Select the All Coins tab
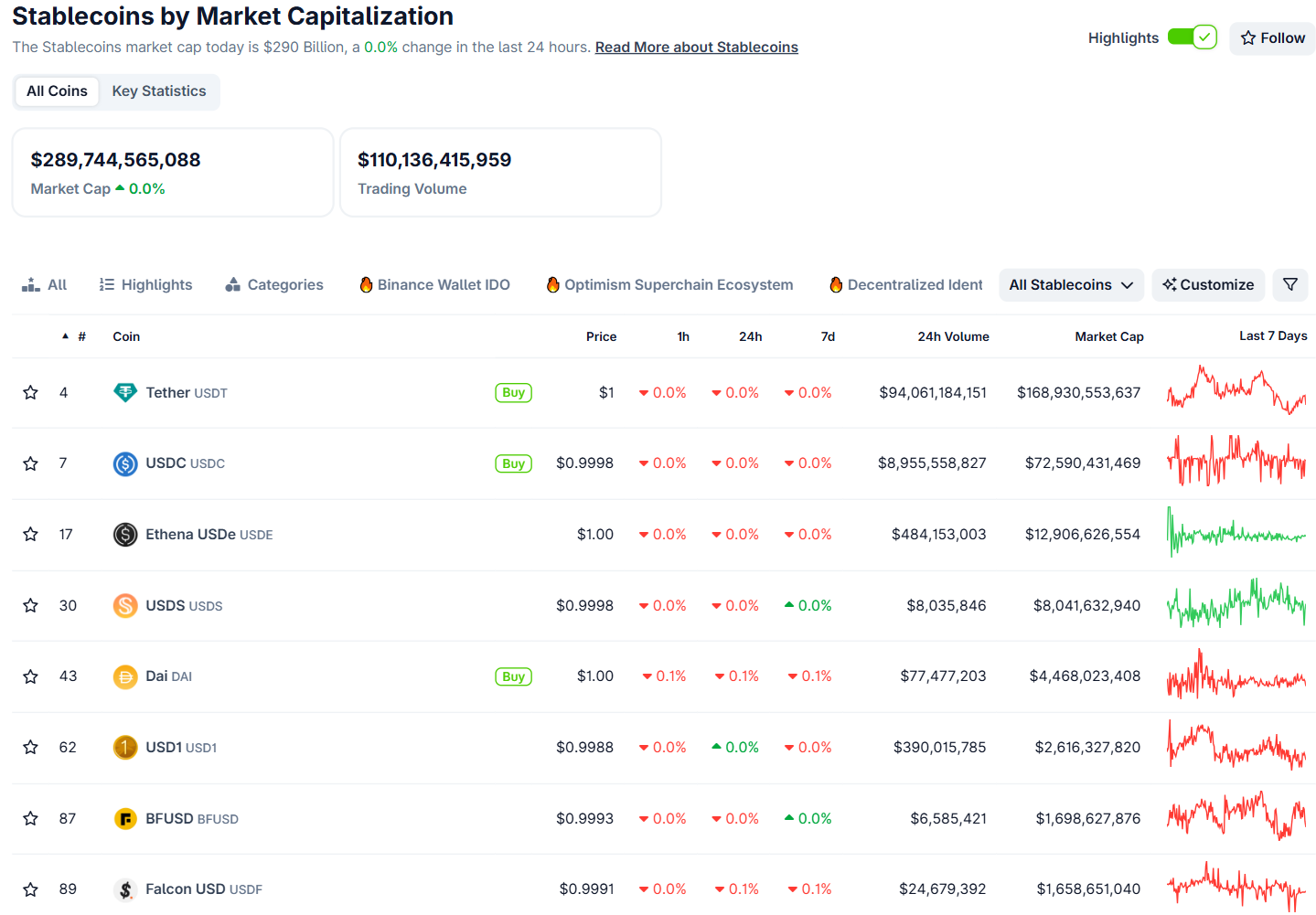 [x=57, y=91]
